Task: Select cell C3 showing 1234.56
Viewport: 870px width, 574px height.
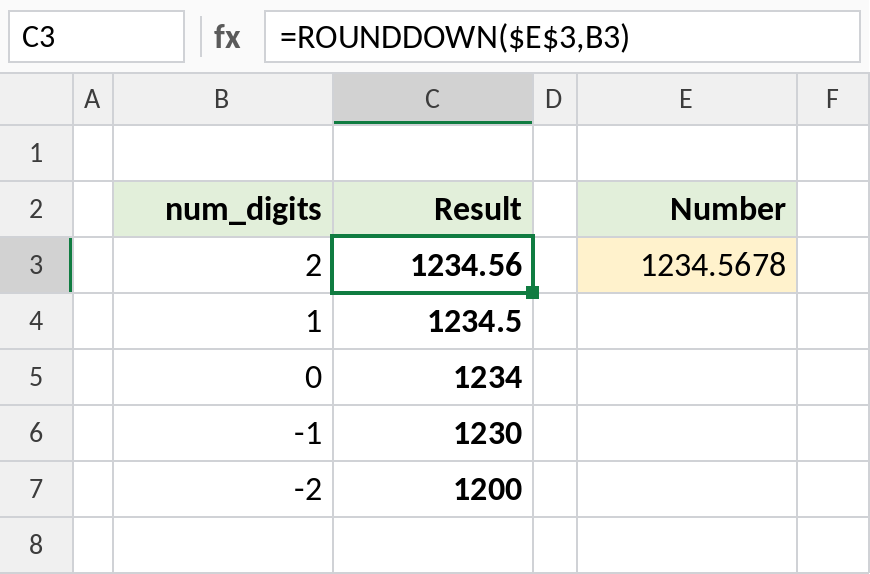Action: click(x=433, y=265)
